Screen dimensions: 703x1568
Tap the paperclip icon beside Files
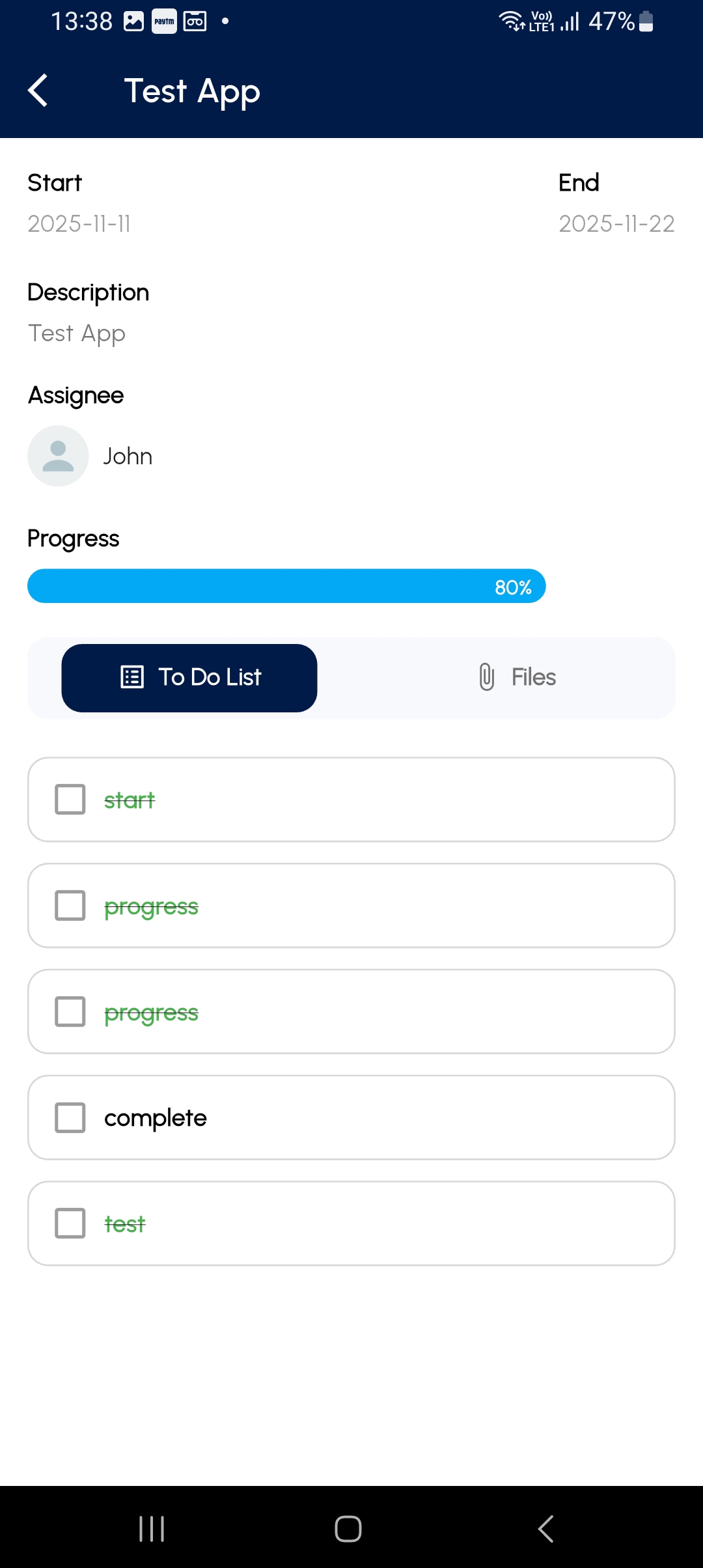pyautogui.click(x=486, y=677)
